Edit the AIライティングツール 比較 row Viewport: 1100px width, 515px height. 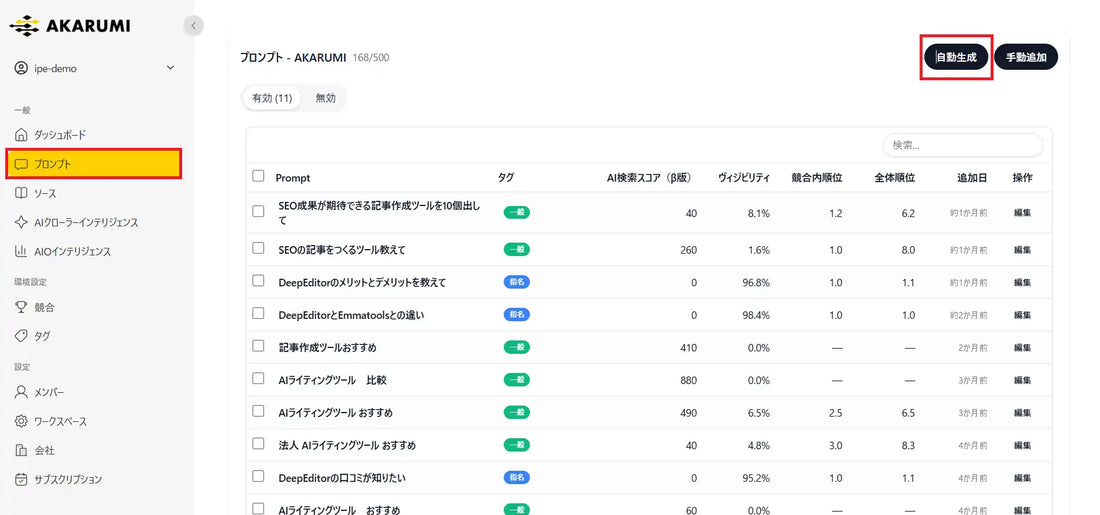click(x=1022, y=380)
